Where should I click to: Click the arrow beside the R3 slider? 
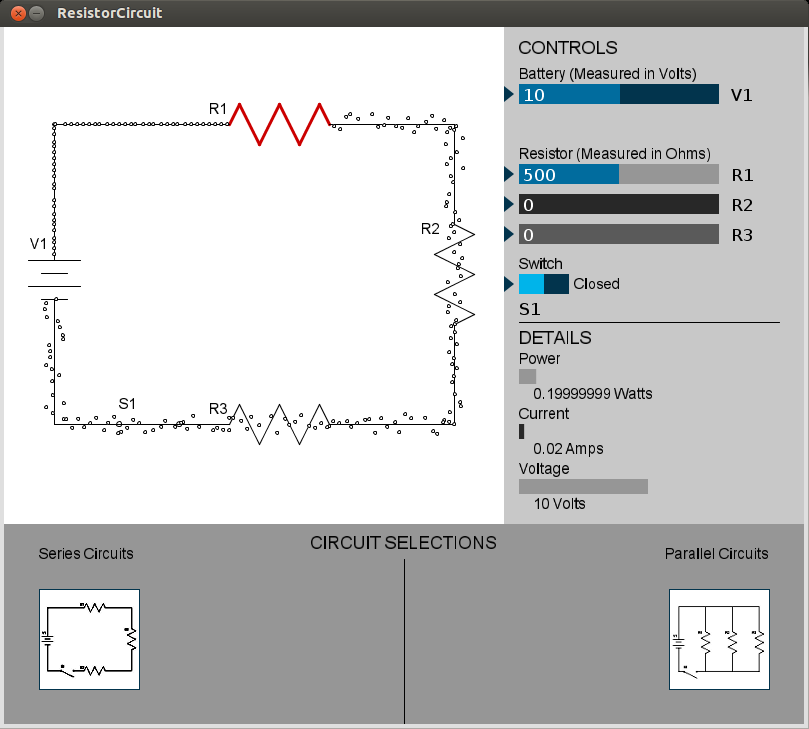[509, 234]
